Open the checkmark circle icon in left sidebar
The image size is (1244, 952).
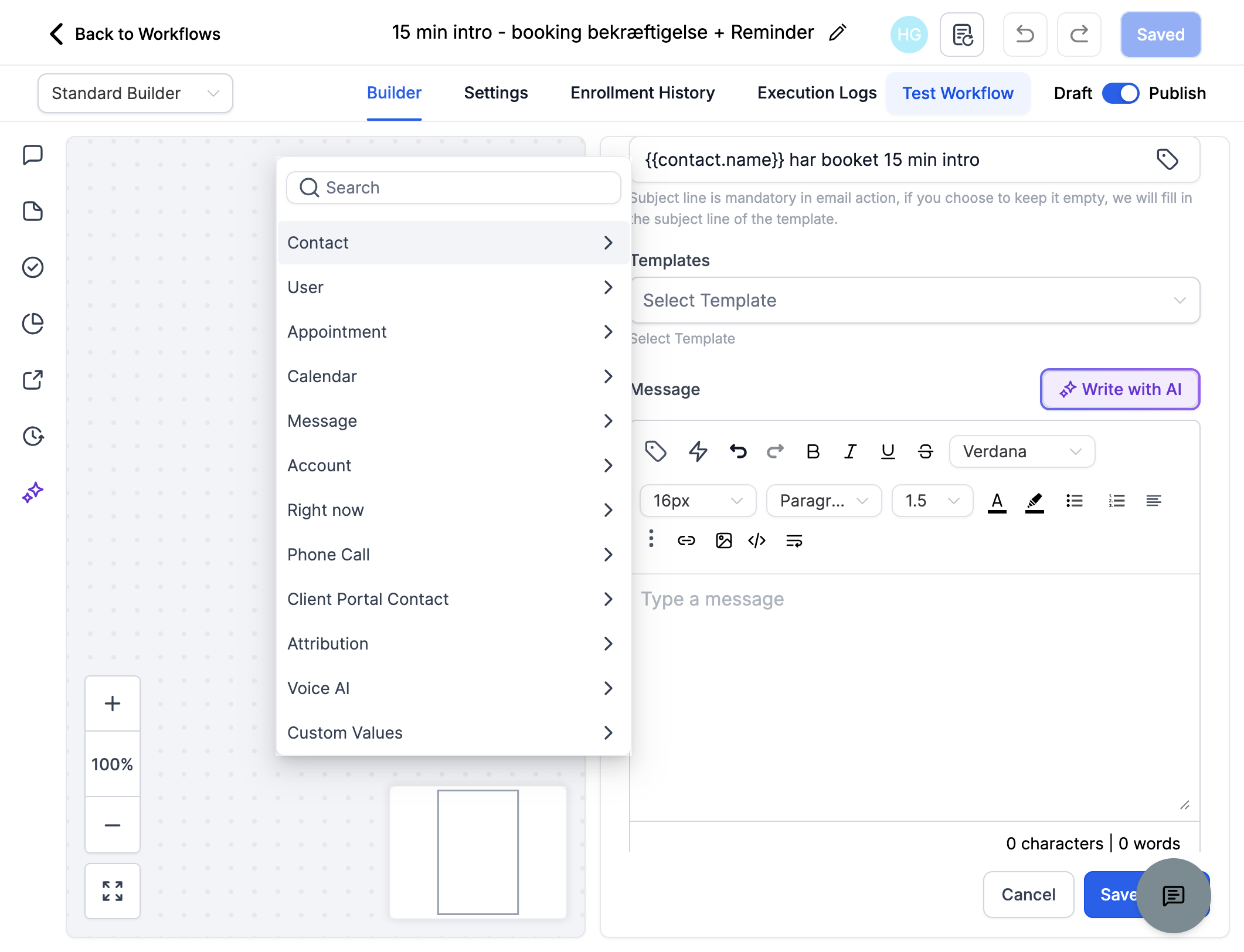(x=33, y=267)
